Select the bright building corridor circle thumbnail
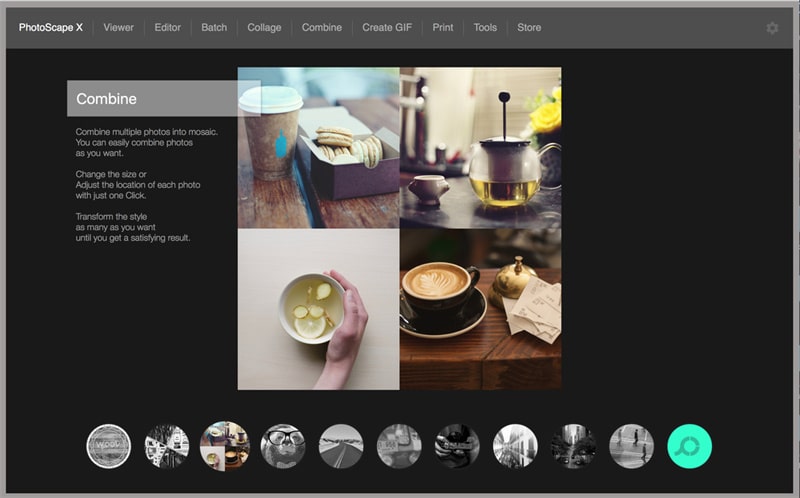 point(515,446)
